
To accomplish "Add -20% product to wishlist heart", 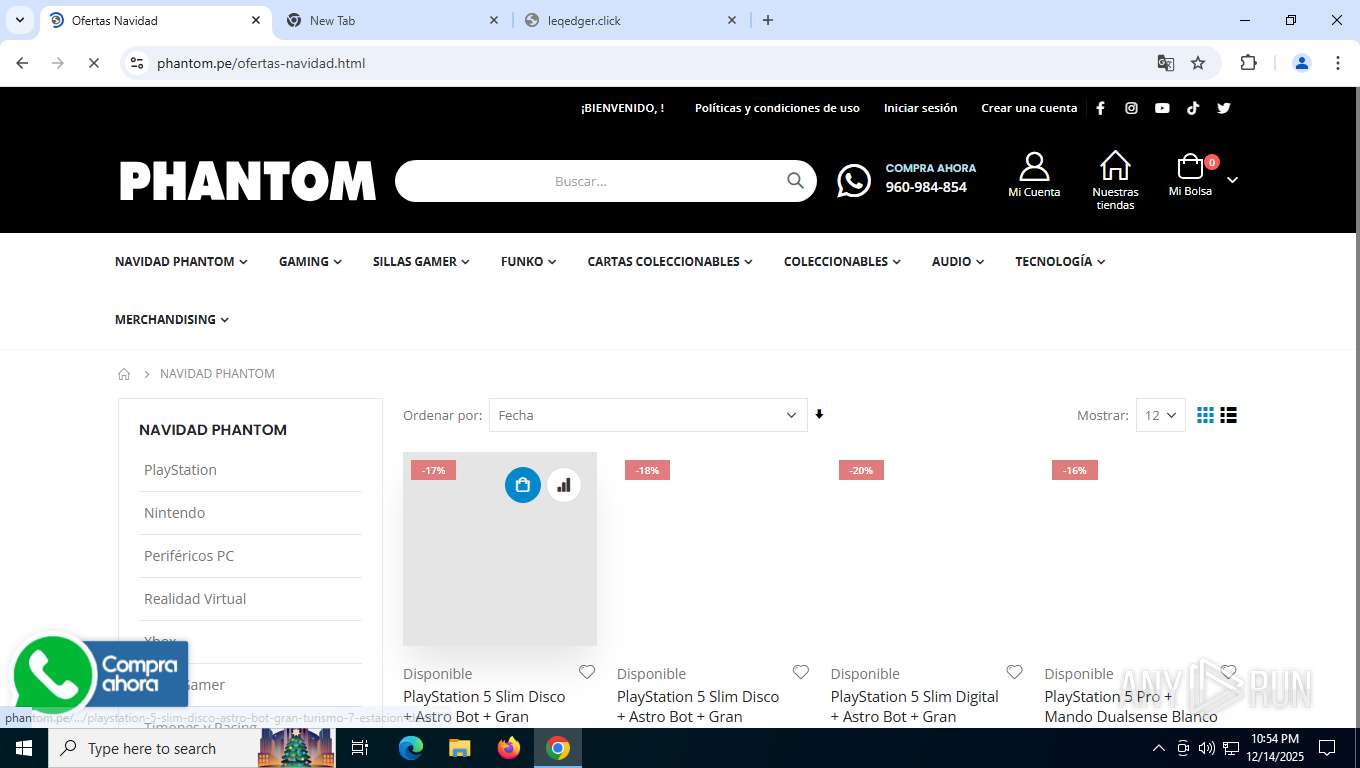I will point(1014,672).
